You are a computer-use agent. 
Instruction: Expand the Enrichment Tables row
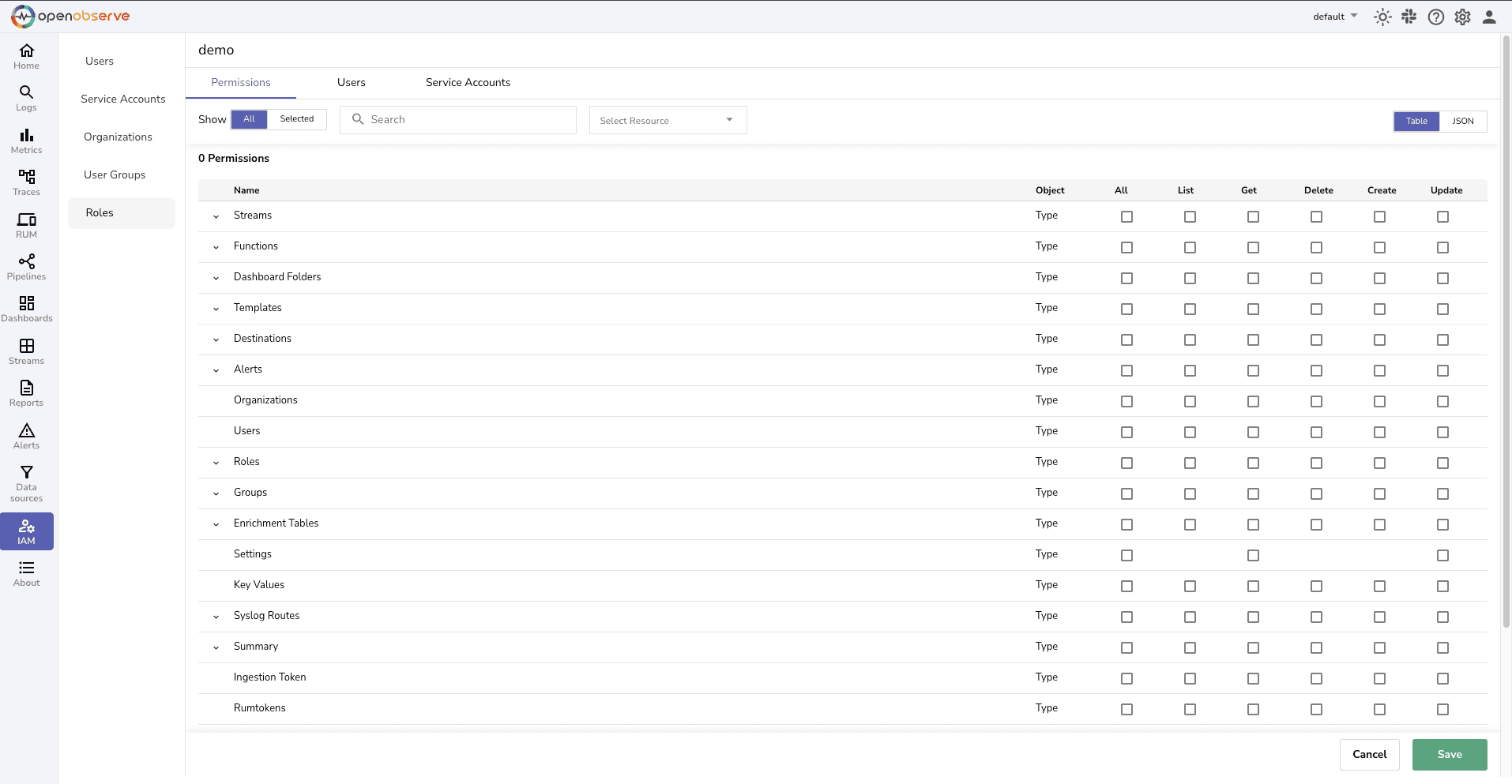215,523
